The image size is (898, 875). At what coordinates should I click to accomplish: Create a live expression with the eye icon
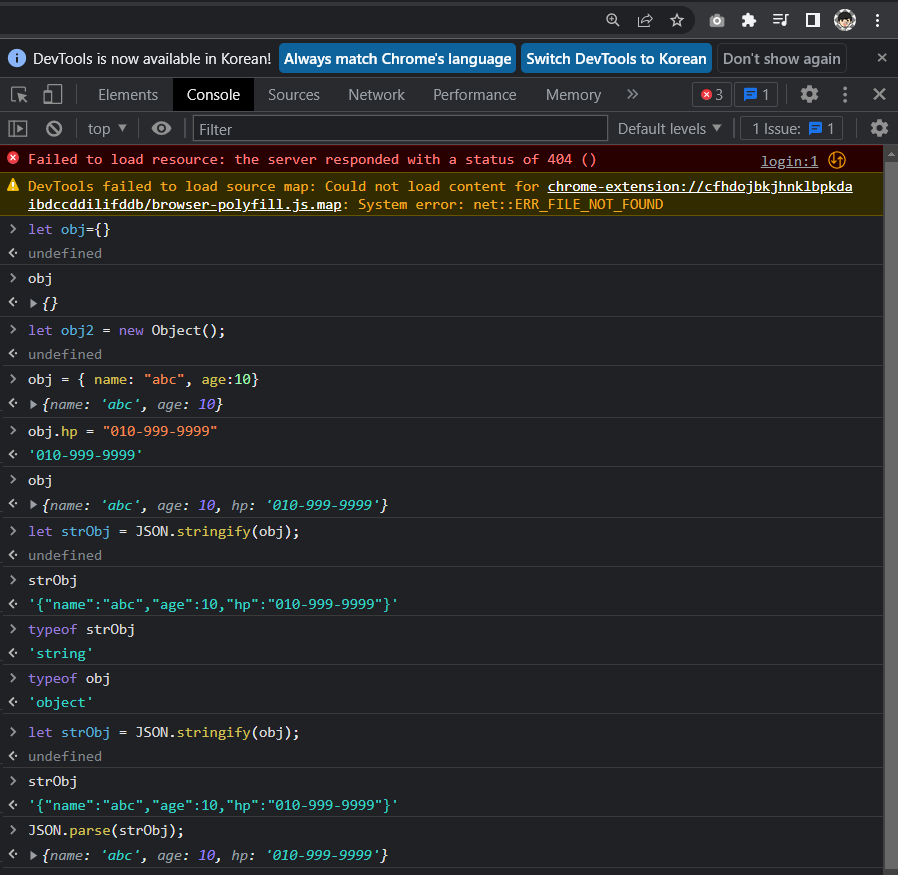(159, 128)
